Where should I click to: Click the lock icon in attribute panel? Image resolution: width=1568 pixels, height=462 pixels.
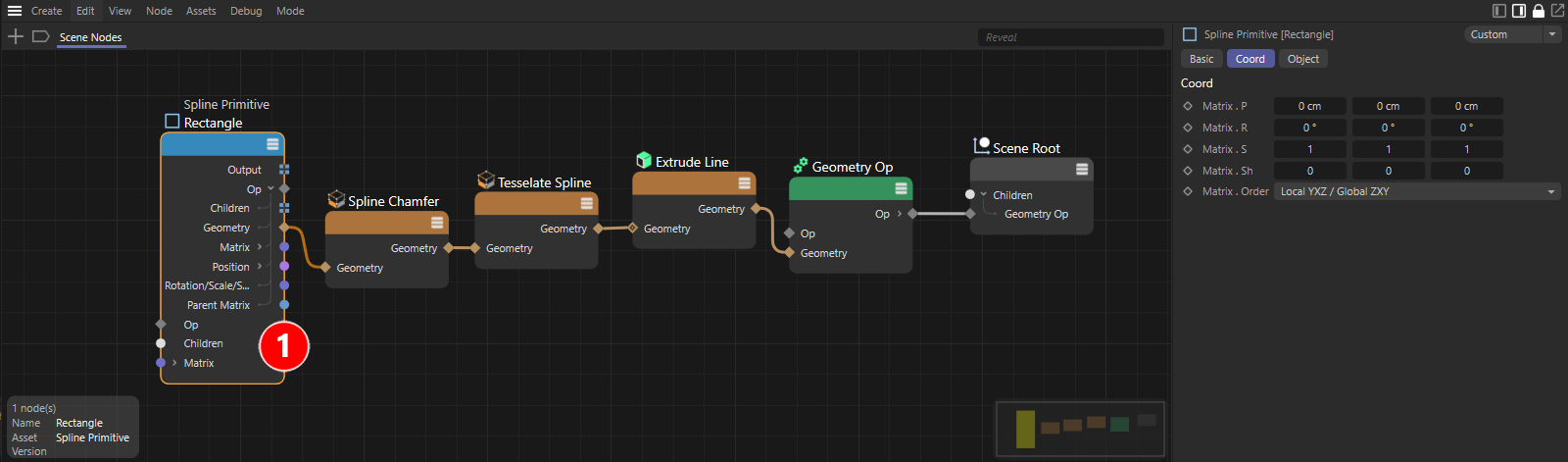click(1539, 11)
